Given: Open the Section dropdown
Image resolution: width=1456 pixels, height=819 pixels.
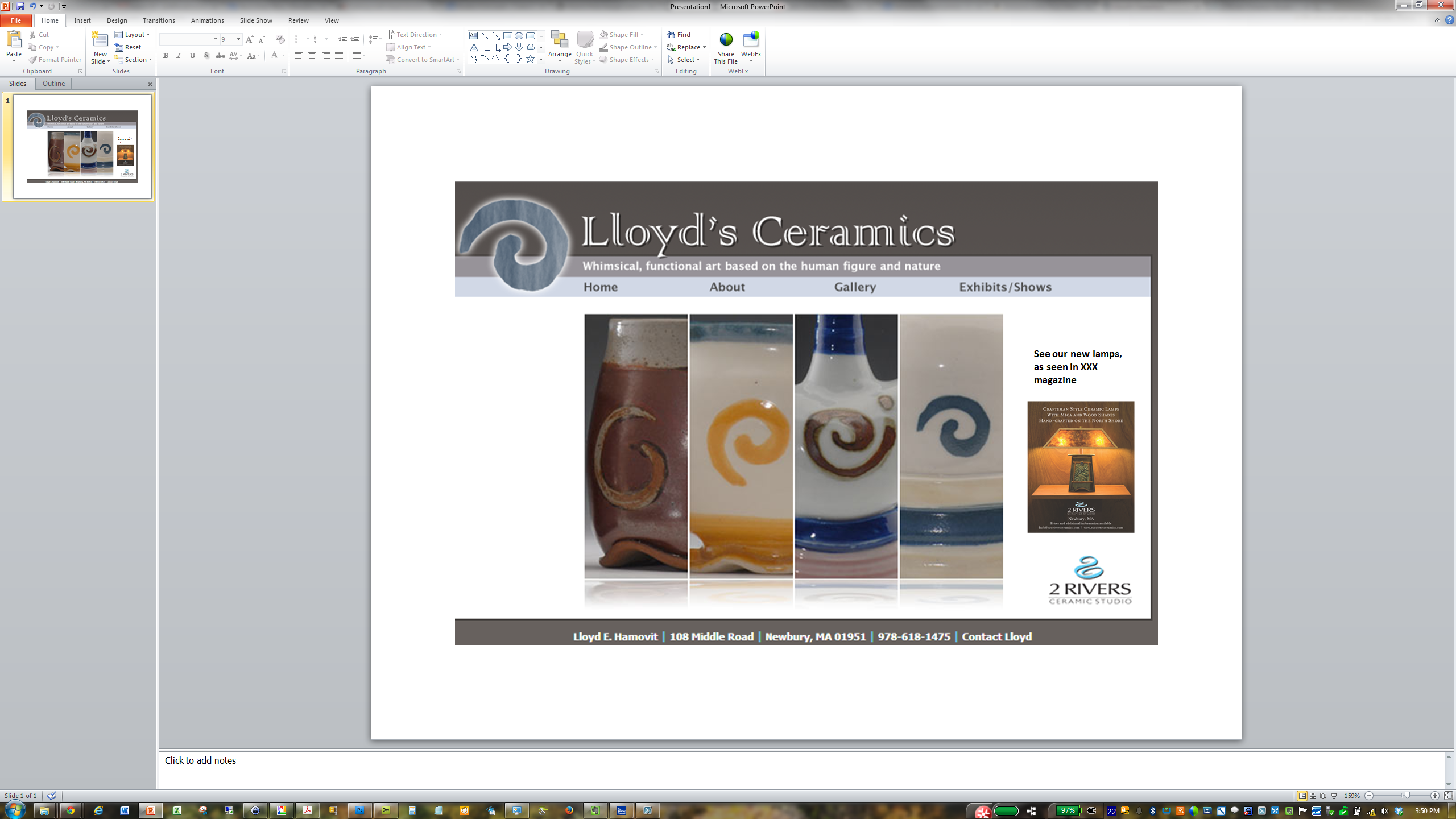Looking at the screenshot, I should (133, 60).
